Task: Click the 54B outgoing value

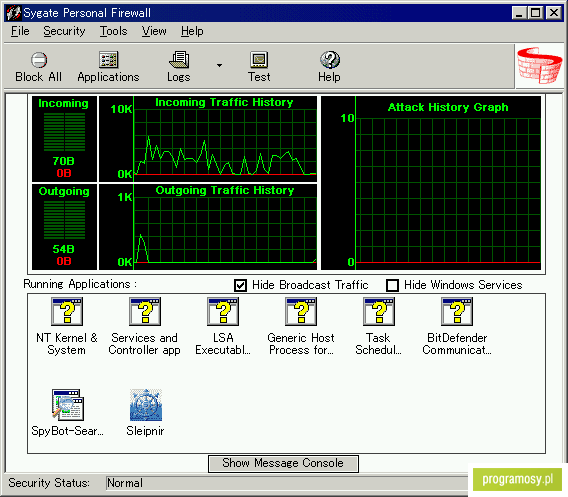Action: [63, 249]
